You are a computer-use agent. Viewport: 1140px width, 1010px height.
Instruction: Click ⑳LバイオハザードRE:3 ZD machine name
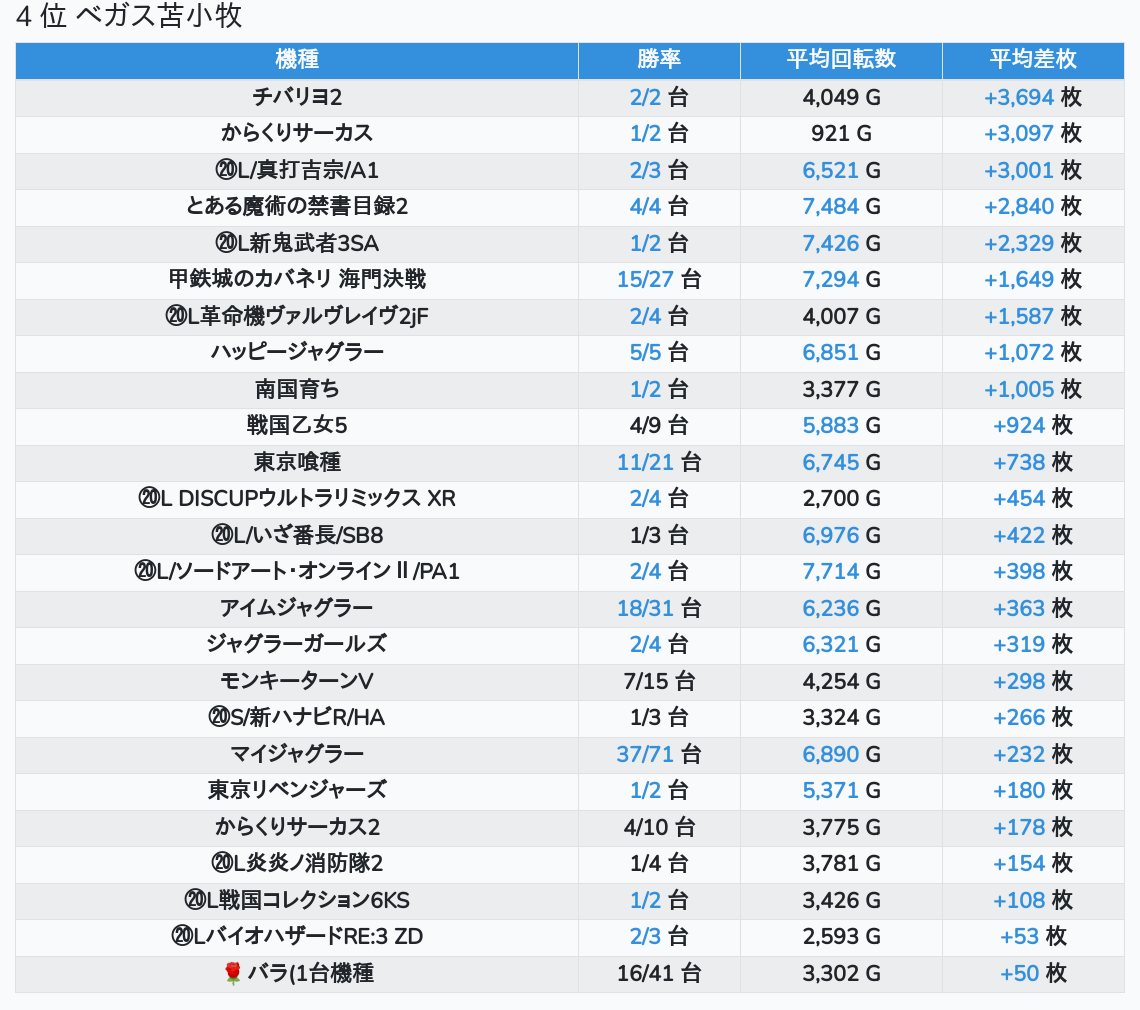point(297,937)
